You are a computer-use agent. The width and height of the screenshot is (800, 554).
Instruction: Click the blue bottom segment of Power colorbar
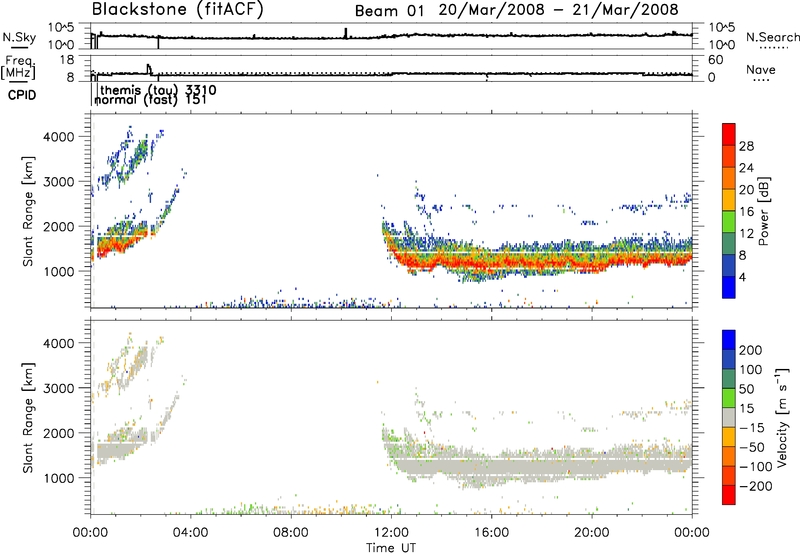729,287
